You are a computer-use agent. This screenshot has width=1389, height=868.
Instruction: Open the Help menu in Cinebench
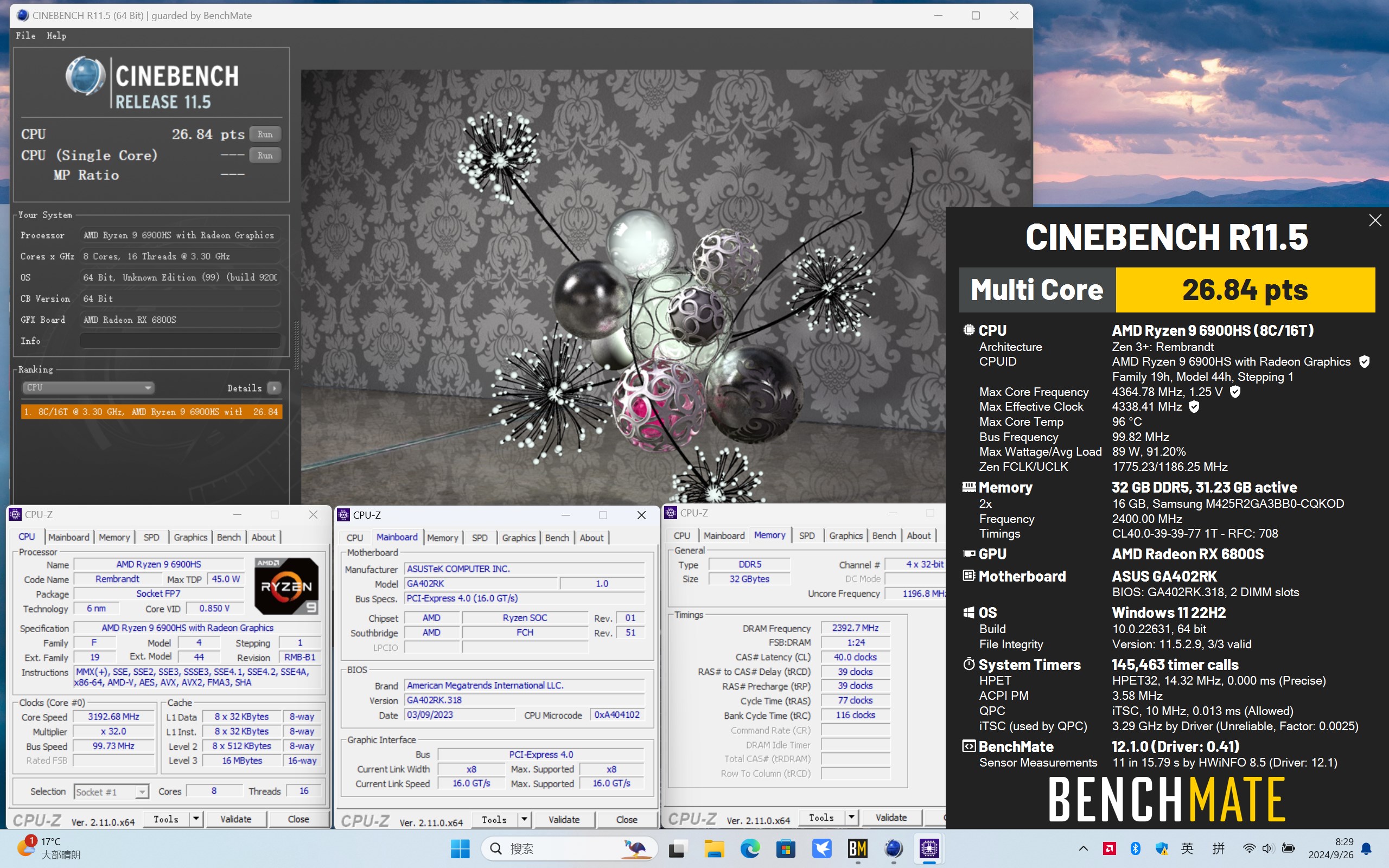click(56, 36)
